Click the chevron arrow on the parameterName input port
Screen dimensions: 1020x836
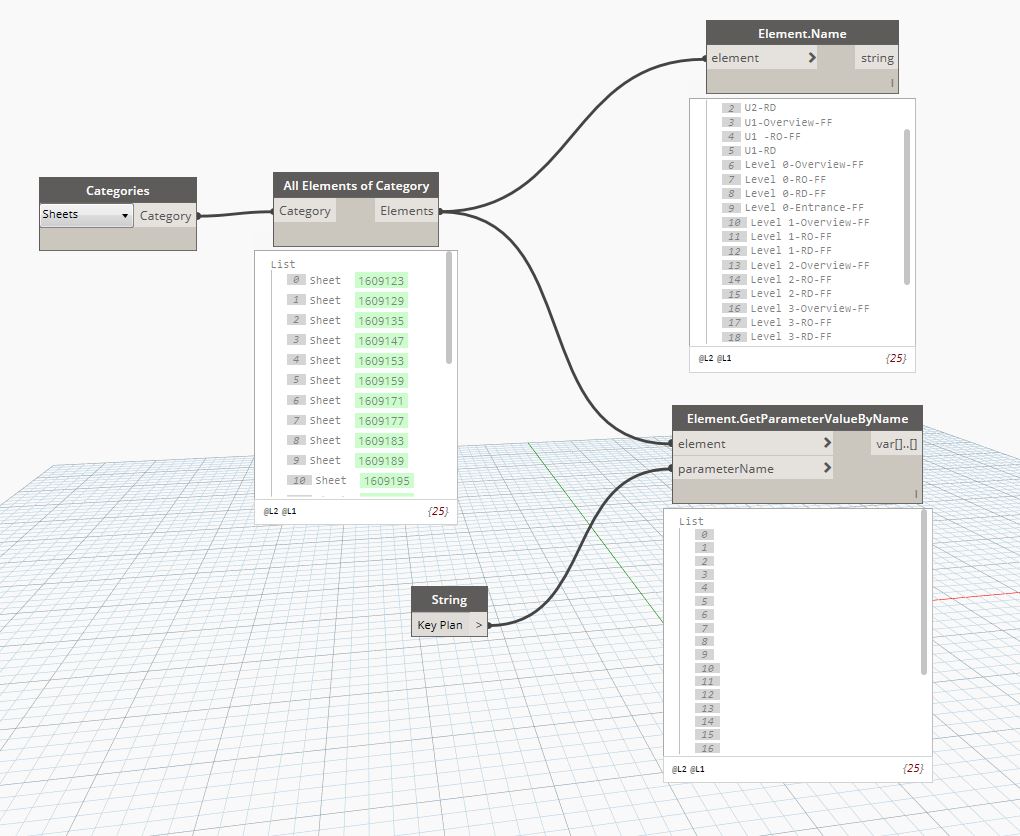(x=827, y=468)
